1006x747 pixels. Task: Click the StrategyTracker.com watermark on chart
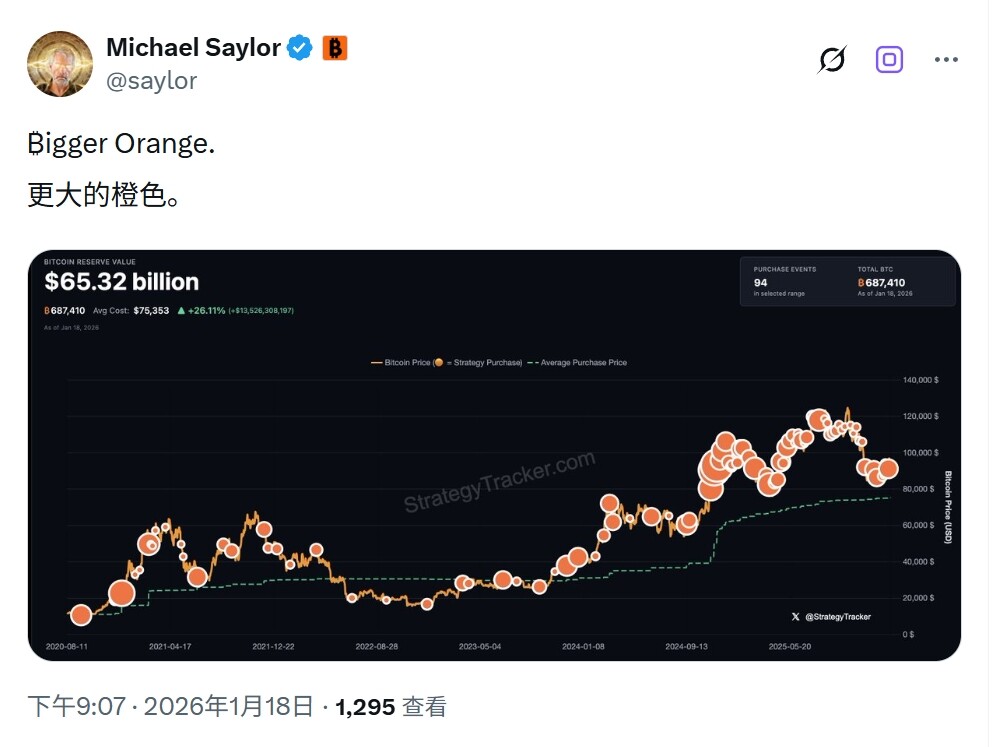tap(499, 481)
